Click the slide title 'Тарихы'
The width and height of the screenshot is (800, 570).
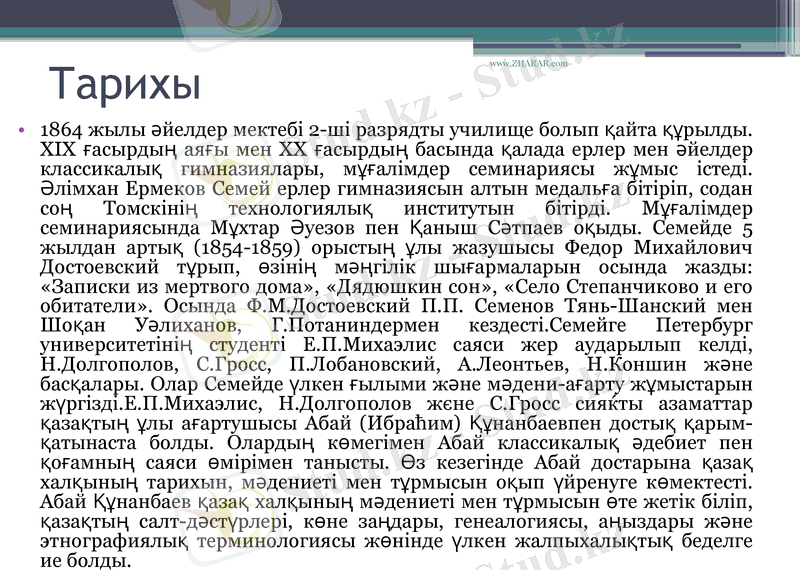coord(125,84)
